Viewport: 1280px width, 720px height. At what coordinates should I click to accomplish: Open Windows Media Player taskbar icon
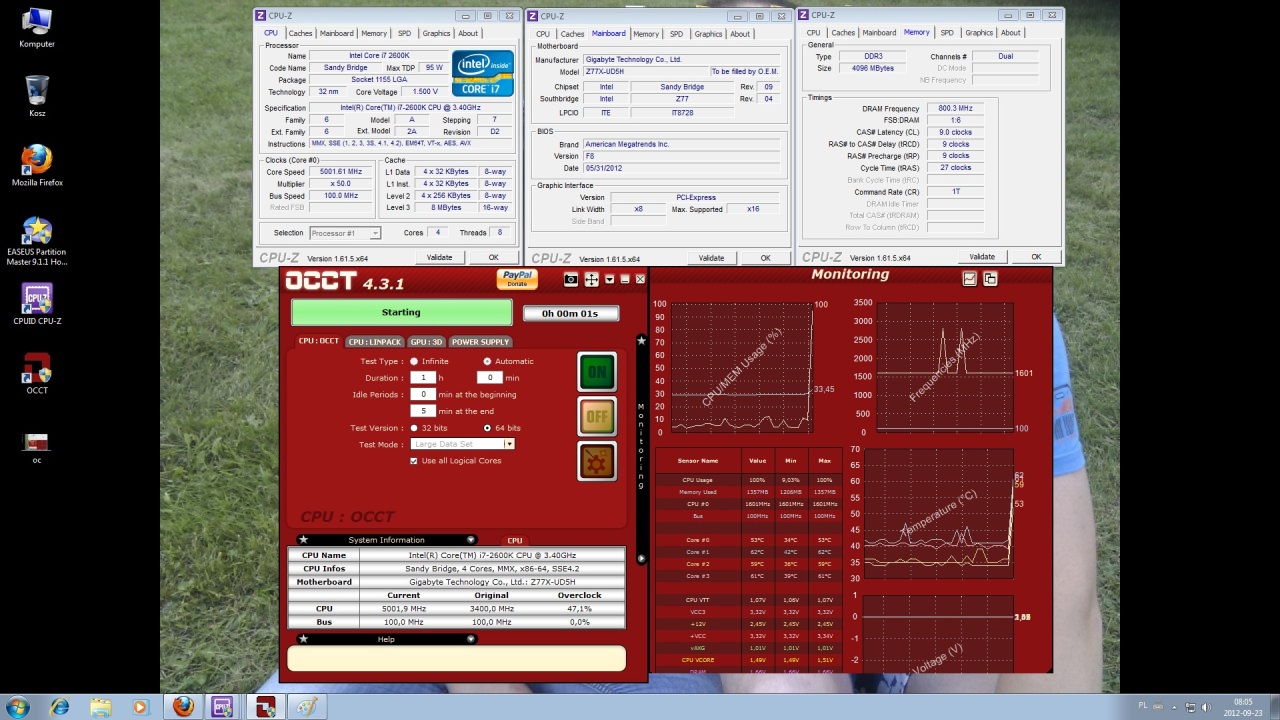140,707
